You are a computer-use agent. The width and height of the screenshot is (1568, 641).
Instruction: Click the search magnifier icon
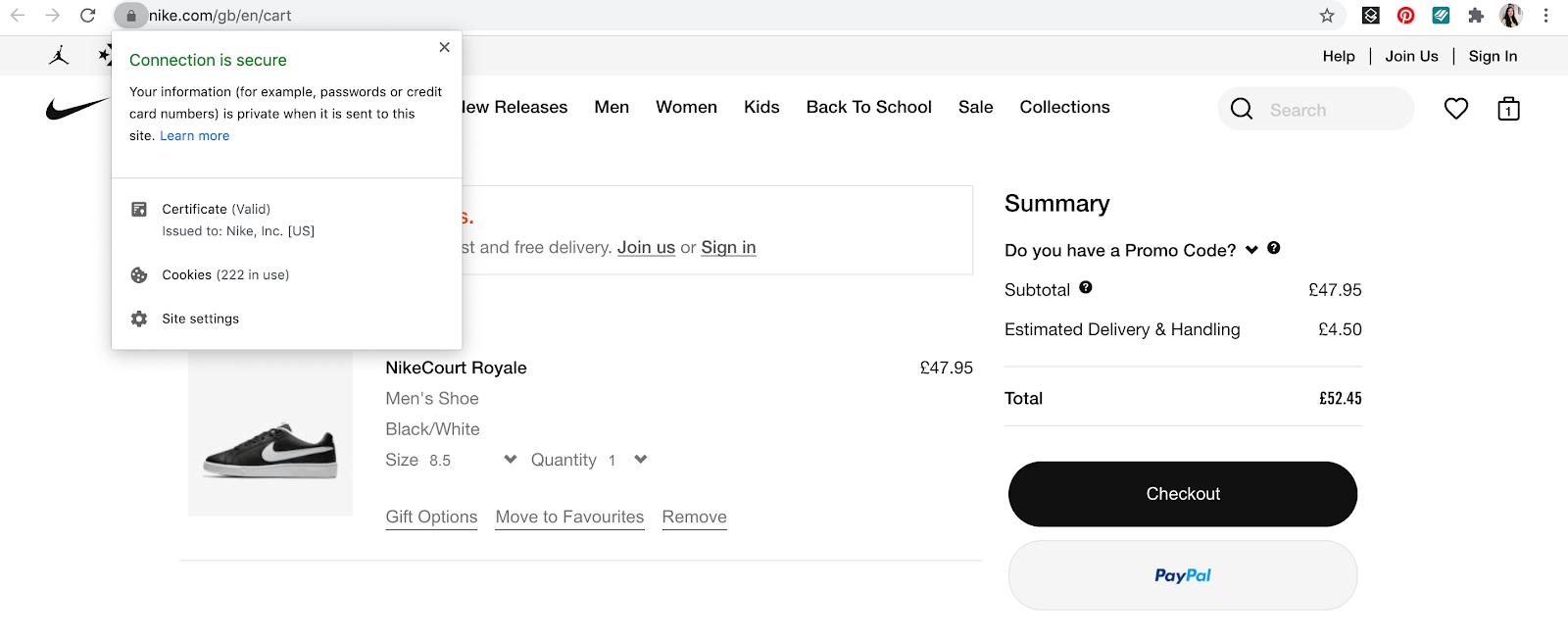click(1242, 109)
